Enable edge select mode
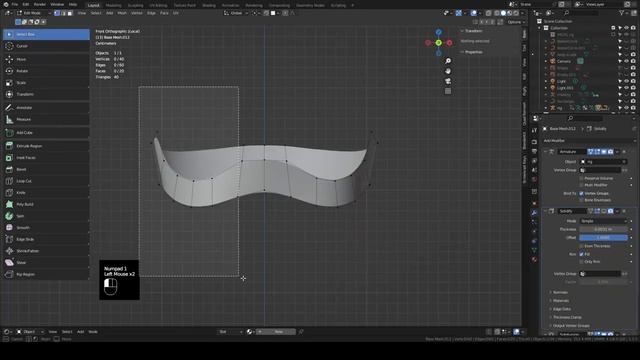The height and width of the screenshot is (360, 640). point(63,13)
